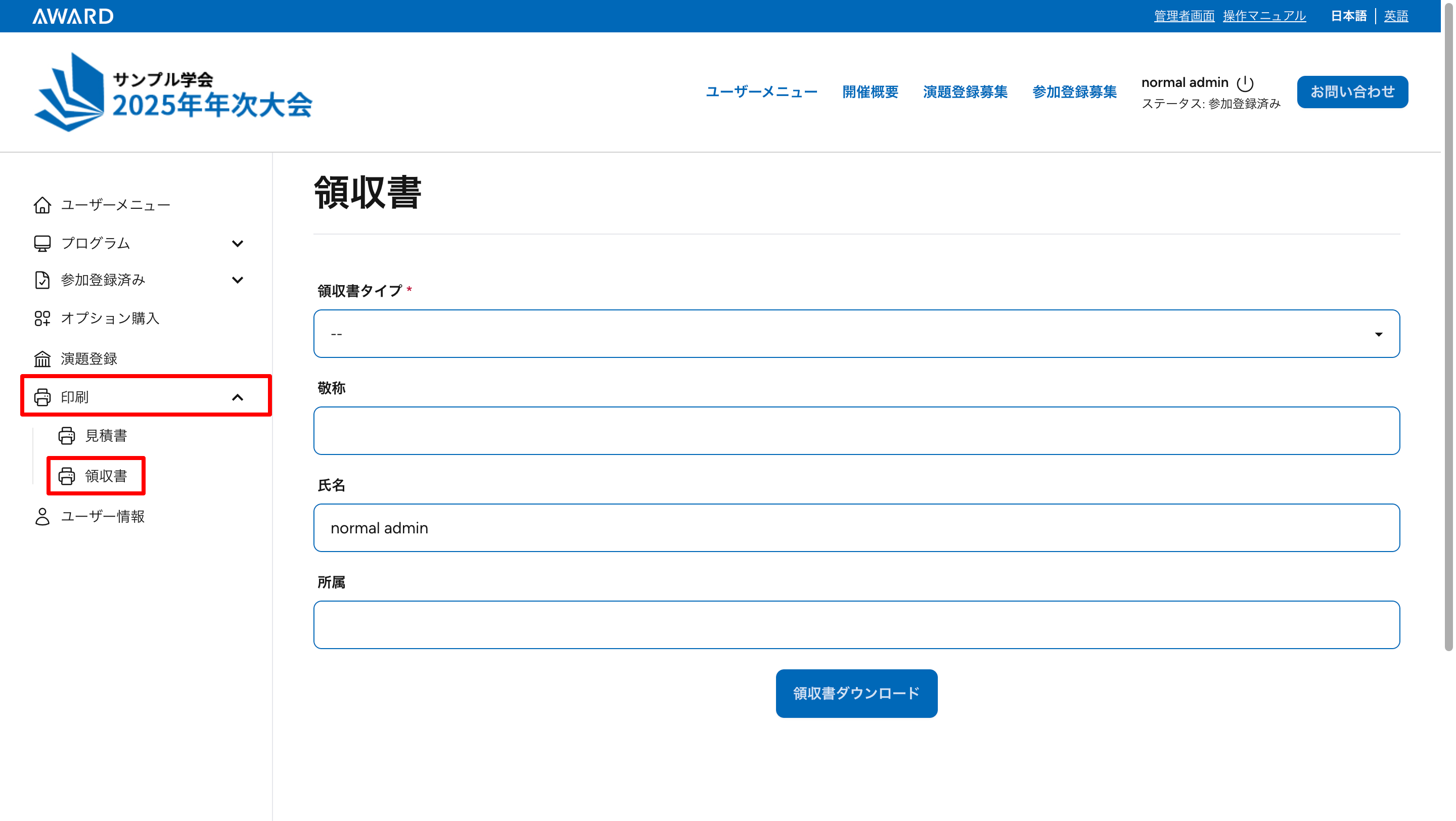Click the monitor icon beside プログラム
The width and height of the screenshot is (1456, 821).
tap(42, 244)
